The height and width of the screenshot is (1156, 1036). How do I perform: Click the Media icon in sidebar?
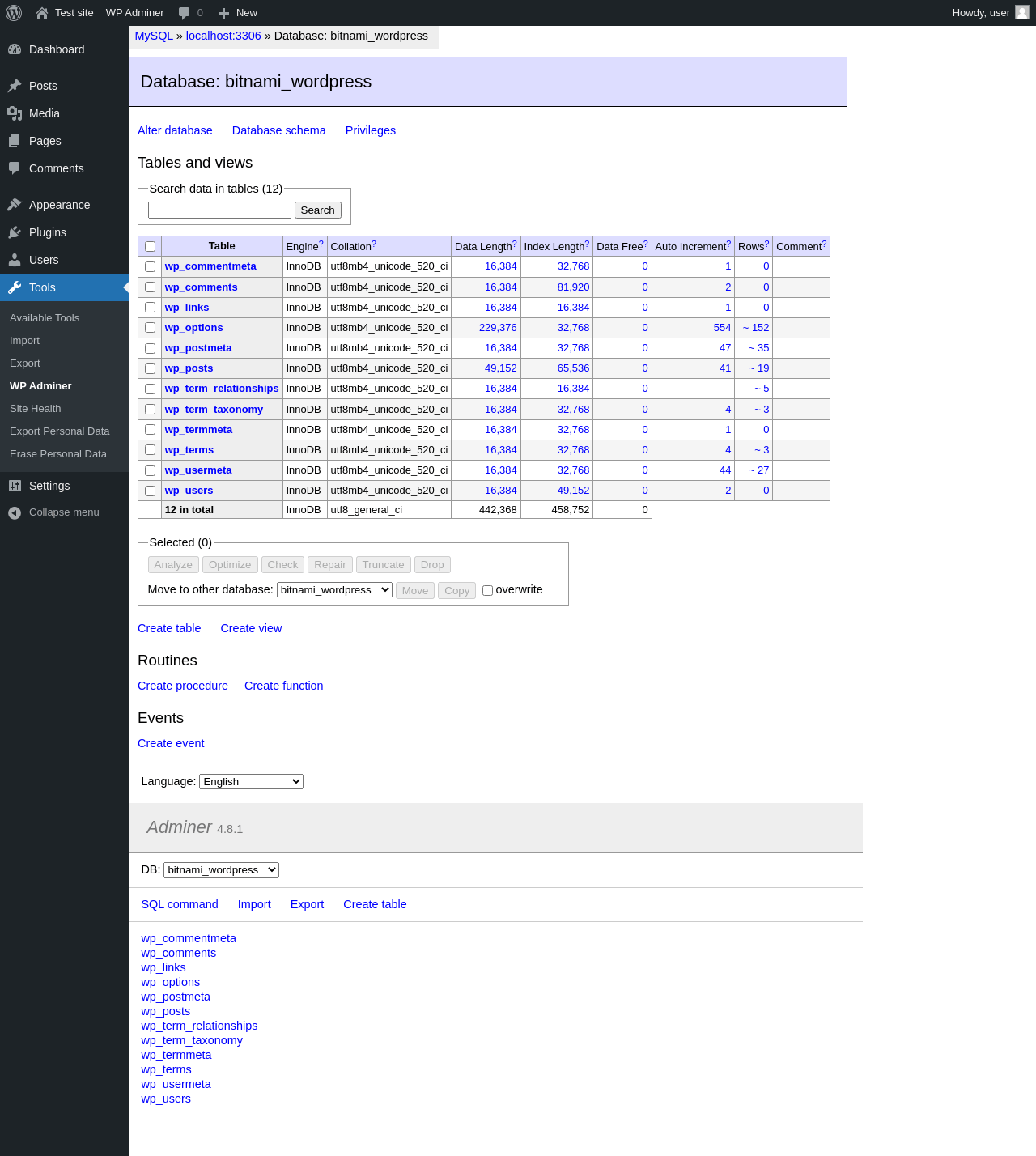click(x=15, y=113)
